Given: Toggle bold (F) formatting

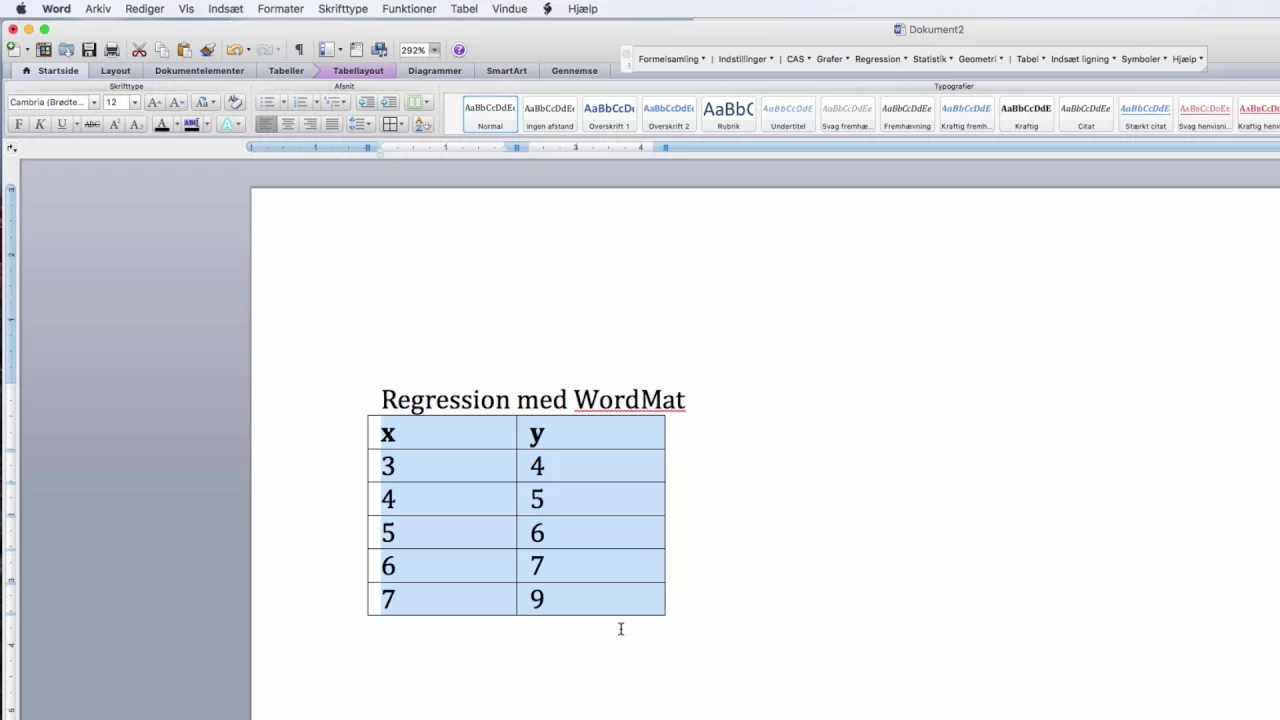Looking at the screenshot, I should coord(18,125).
